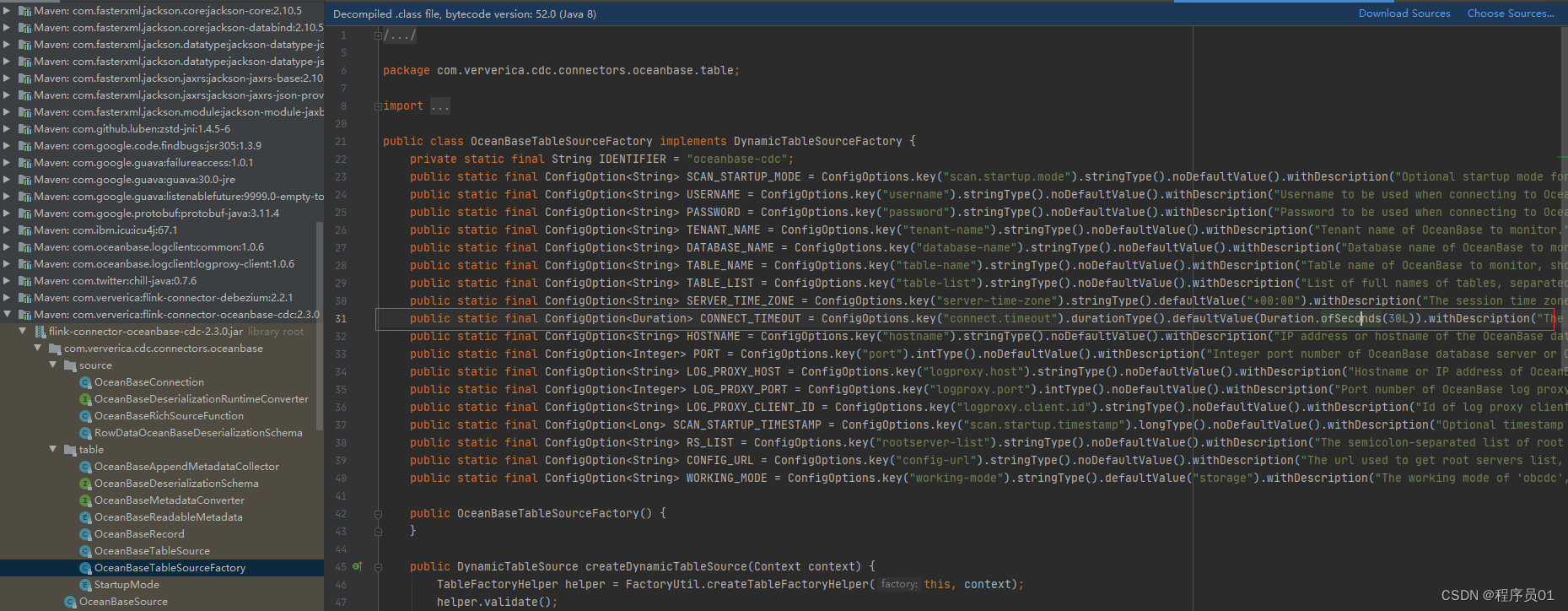Click the "oceanbase-cdc" string literal
This screenshot has height=611, width=1568.
737,159
